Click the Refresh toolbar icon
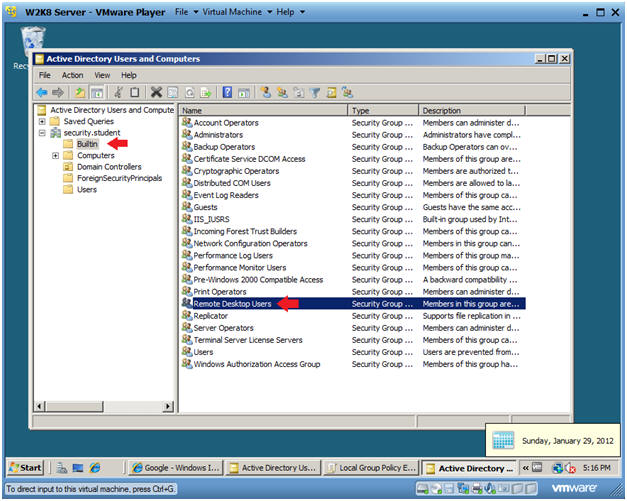 190,93
